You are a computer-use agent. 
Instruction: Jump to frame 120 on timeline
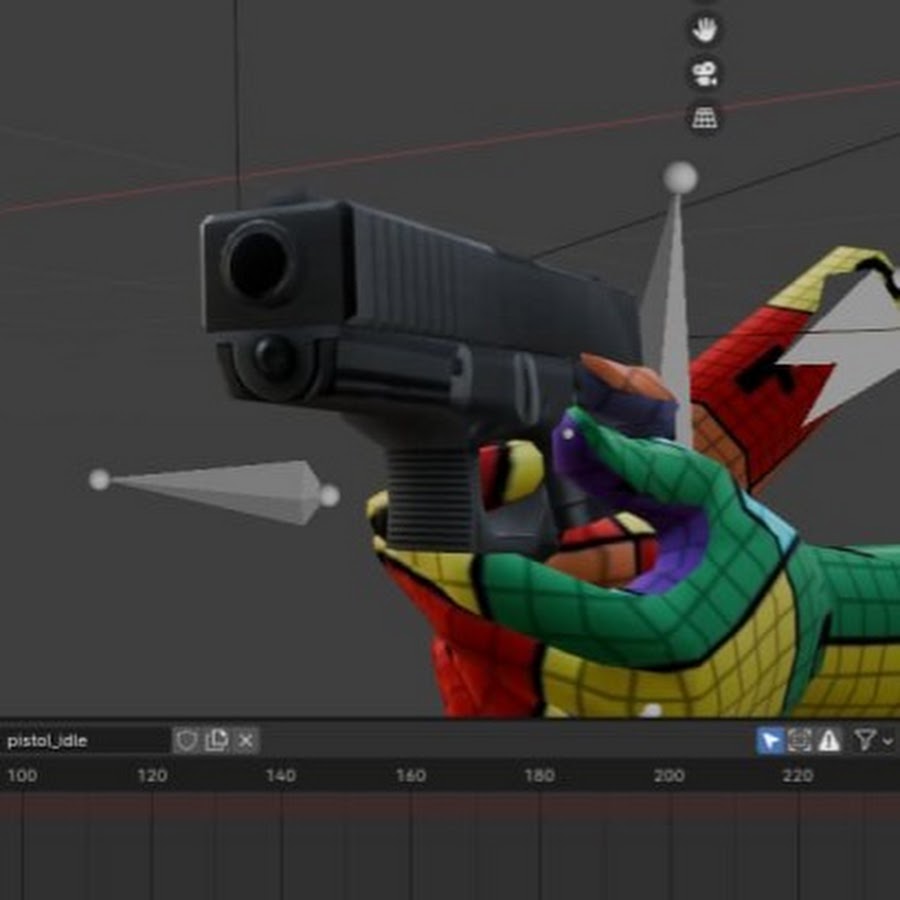(152, 776)
